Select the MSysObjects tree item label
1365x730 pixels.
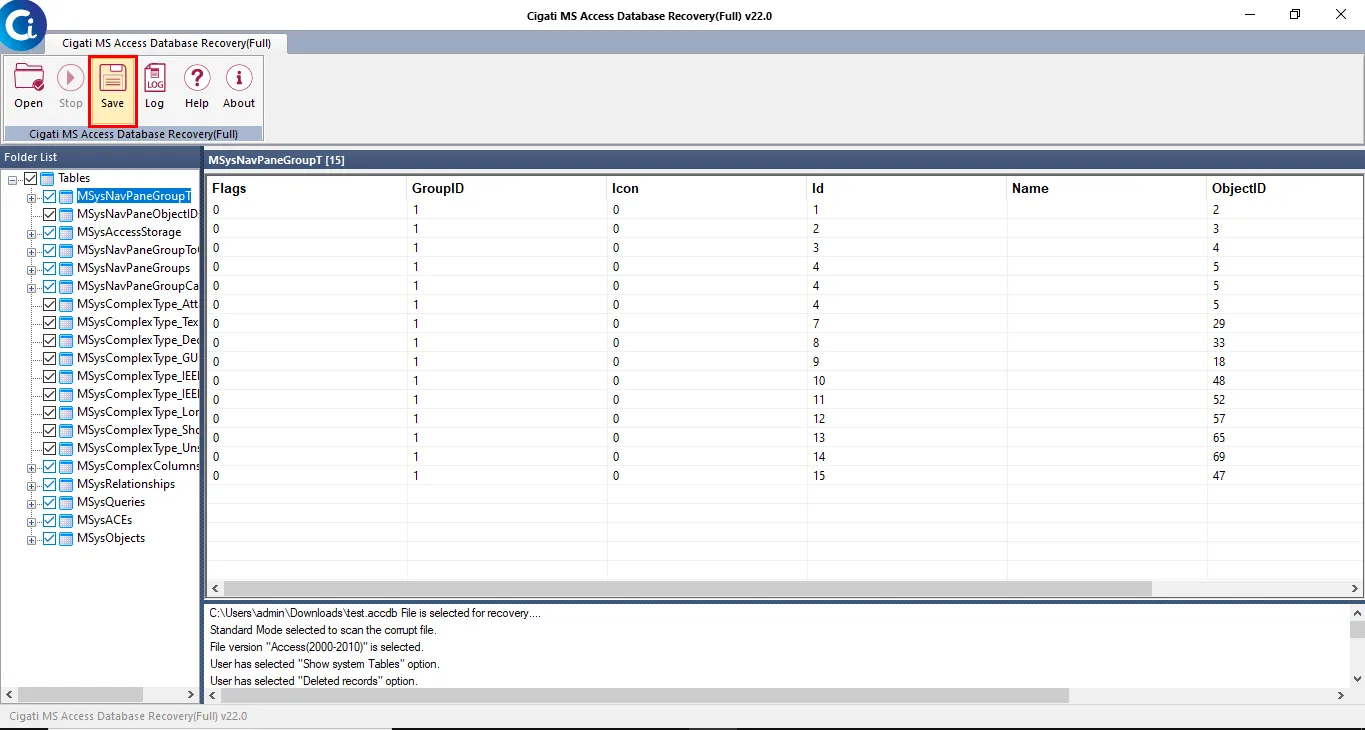(111, 538)
